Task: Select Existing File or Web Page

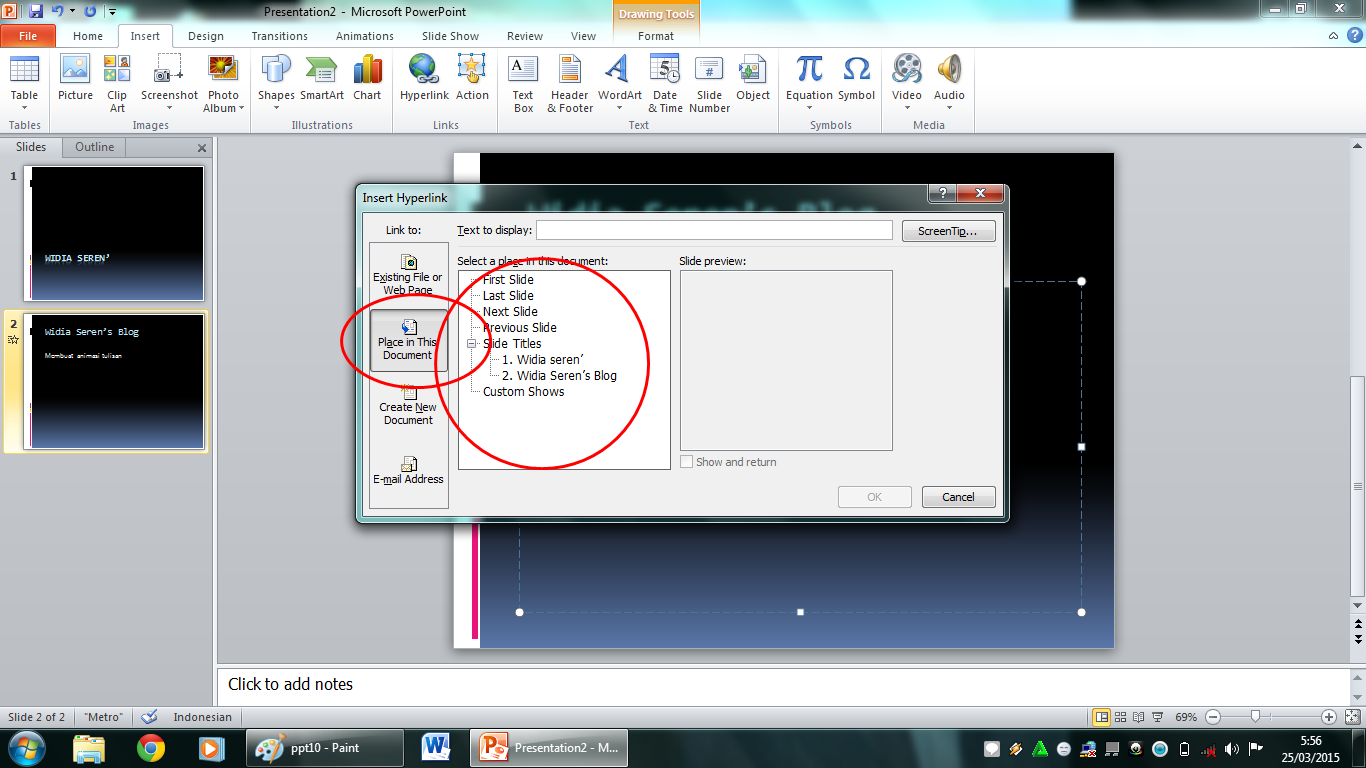Action: [408, 274]
